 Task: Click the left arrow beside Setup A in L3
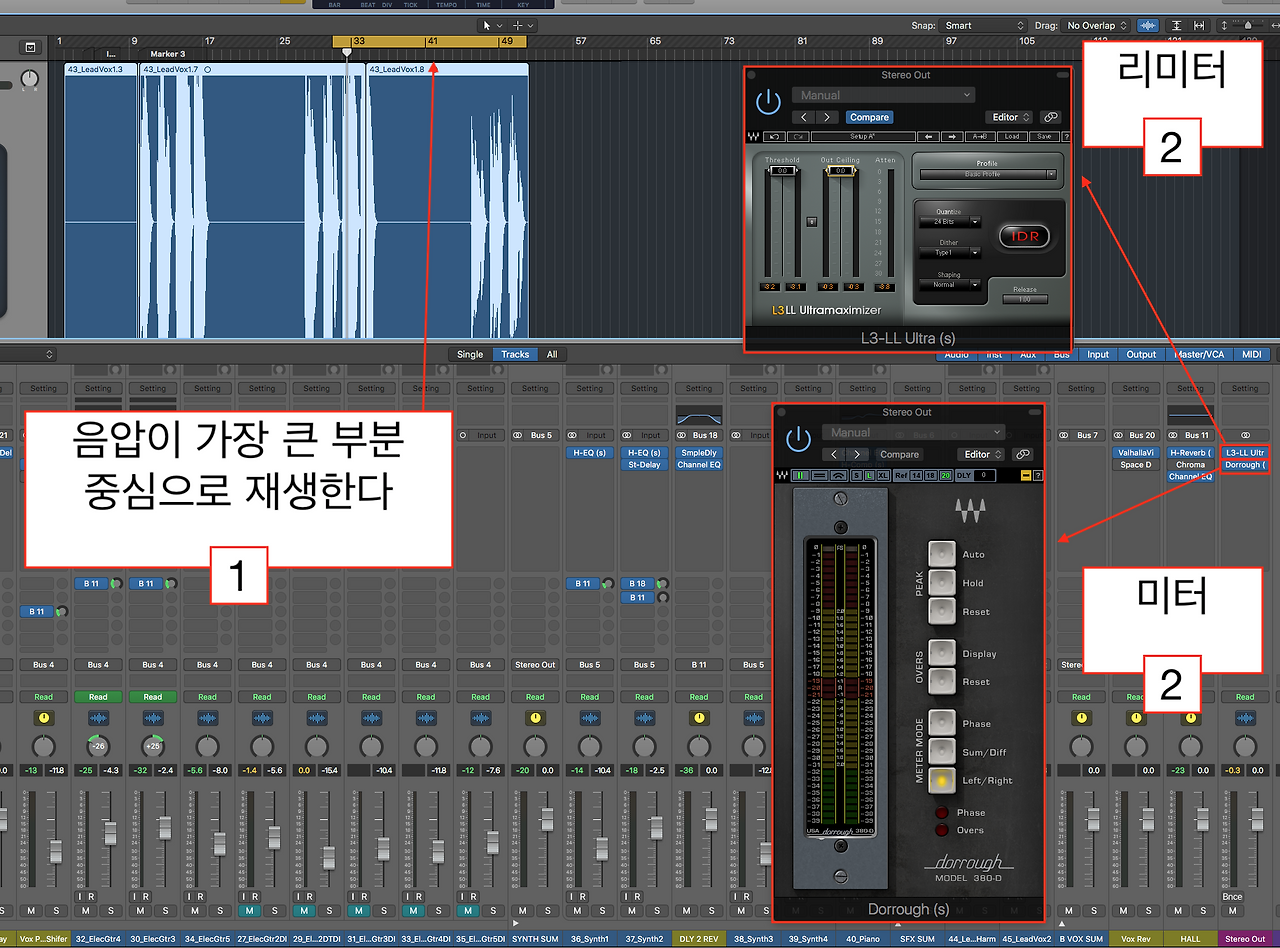point(928,137)
